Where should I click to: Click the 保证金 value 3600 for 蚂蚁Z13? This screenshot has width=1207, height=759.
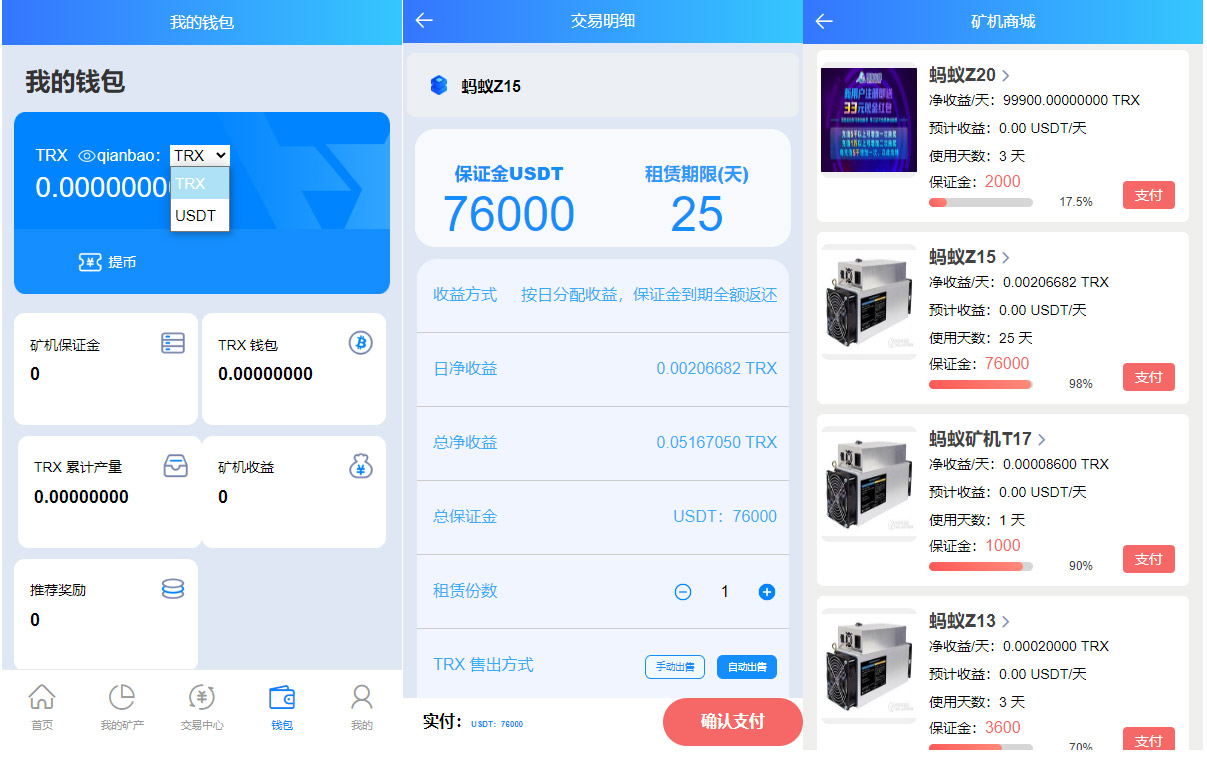pos(1003,727)
